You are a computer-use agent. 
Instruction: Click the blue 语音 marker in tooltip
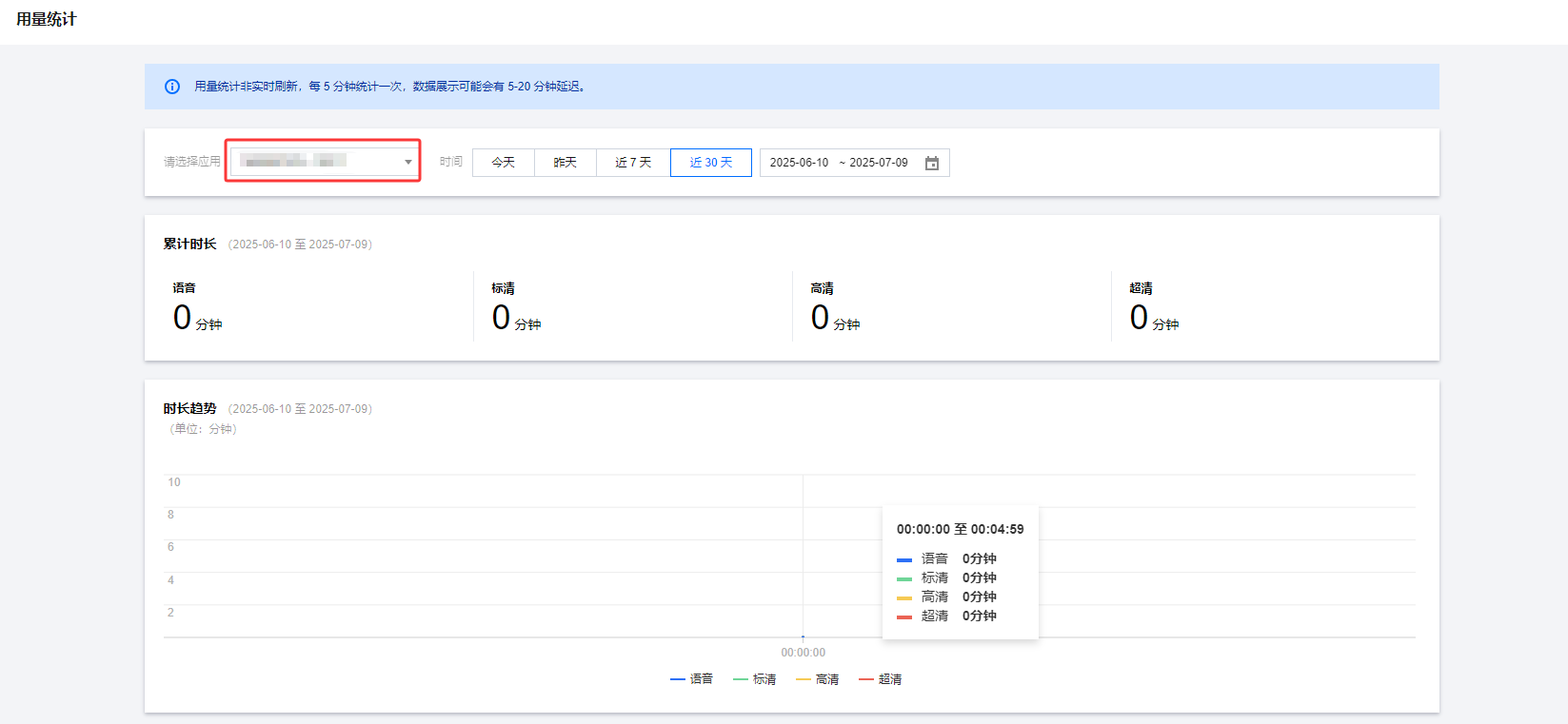point(904,559)
